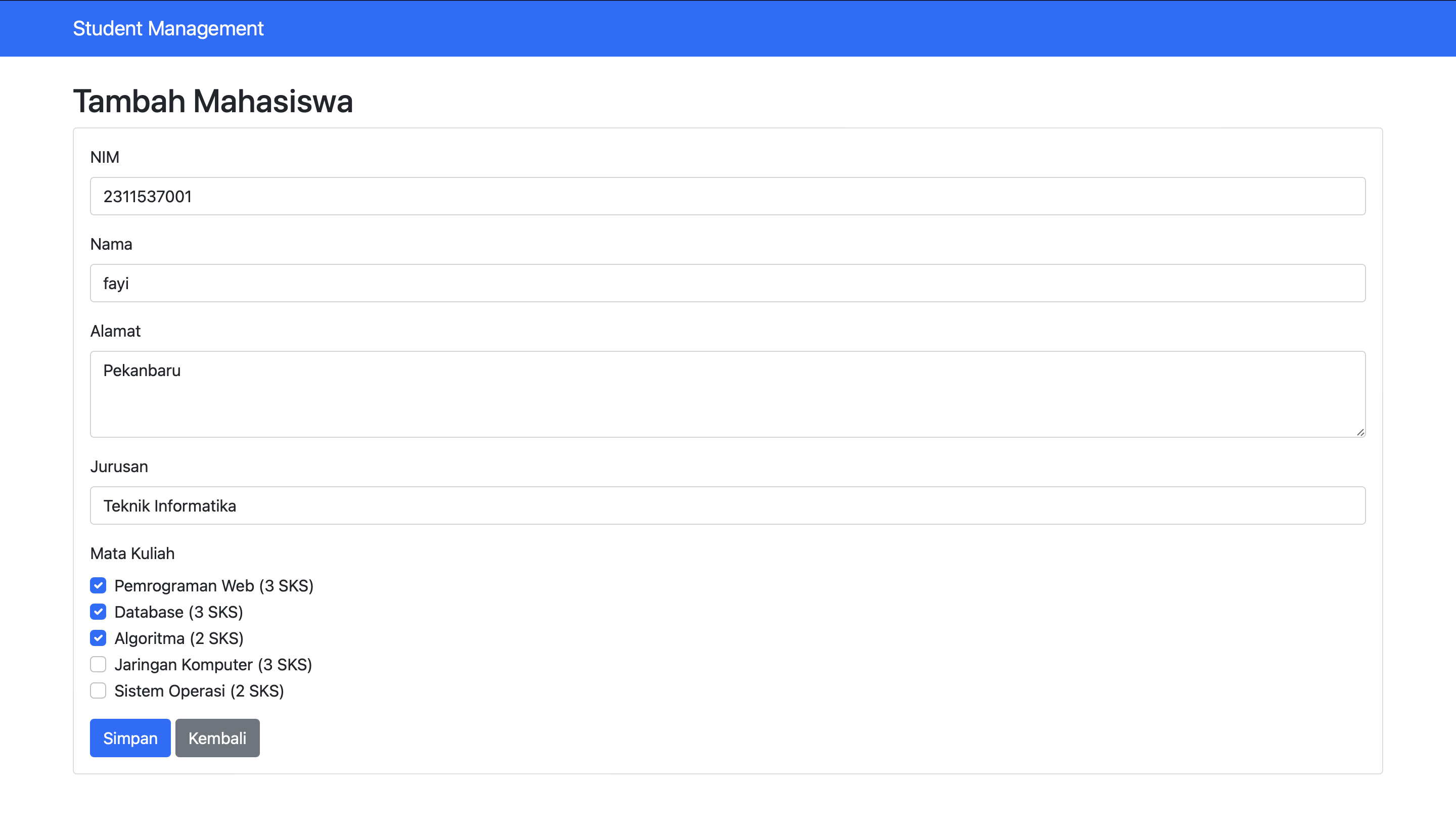Click inside the Alamat text area
This screenshot has width=1456, height=829.
pyautogui.click(x=727, y=394)
